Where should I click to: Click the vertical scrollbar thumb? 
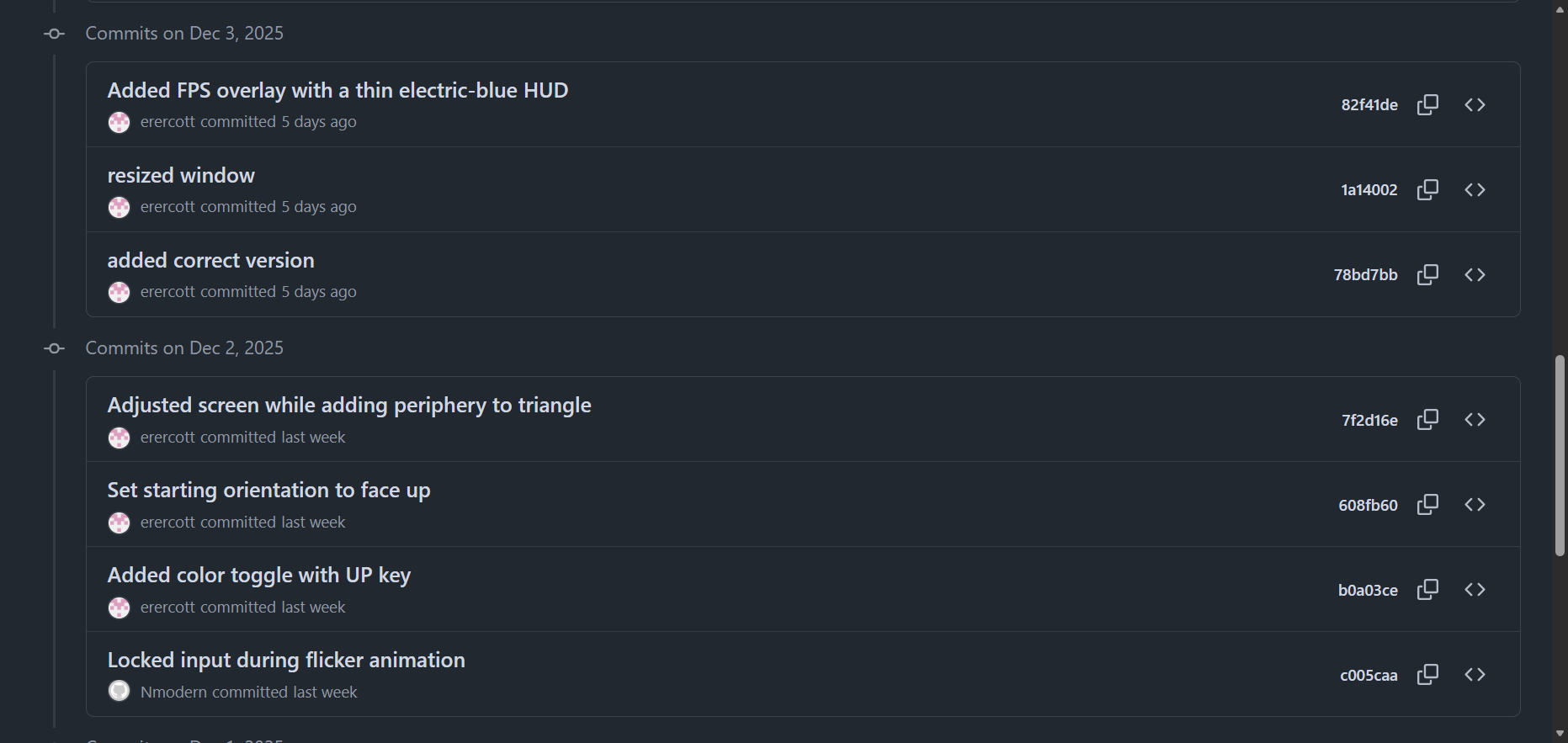tap(1560, 454)
